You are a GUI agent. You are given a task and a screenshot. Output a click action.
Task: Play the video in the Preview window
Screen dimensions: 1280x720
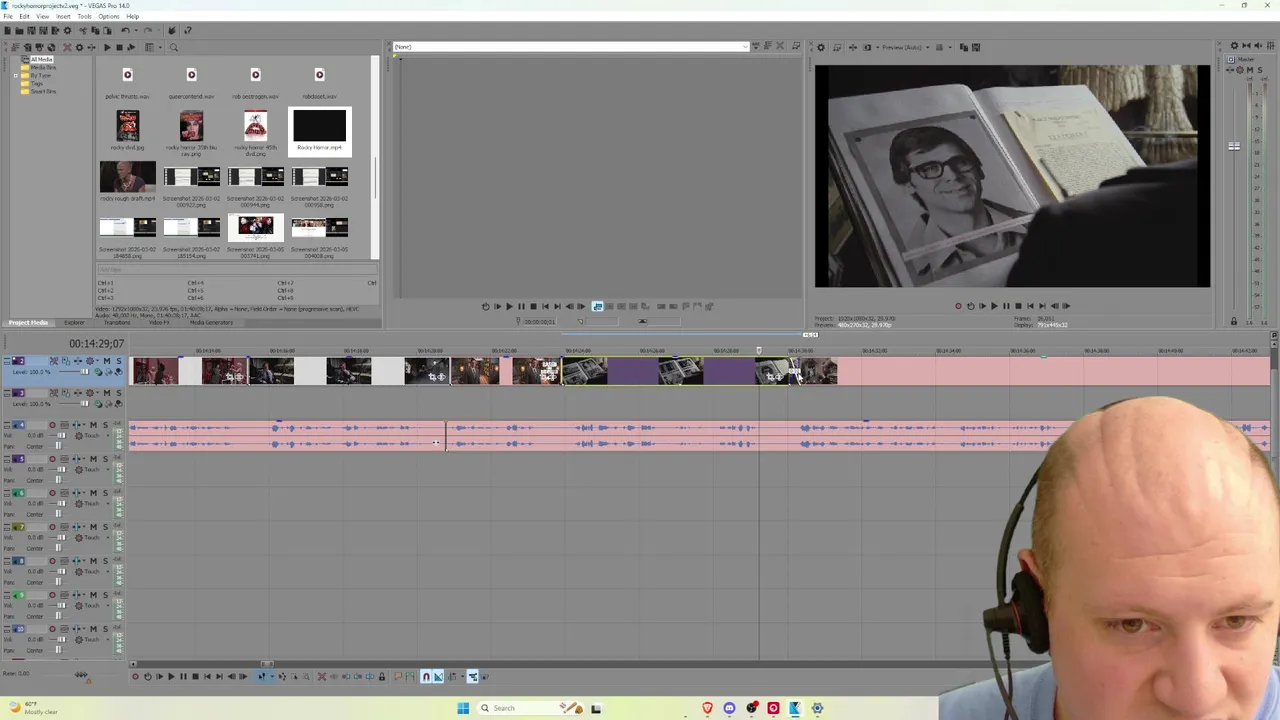pyautogui.click(x=994, y=306)
